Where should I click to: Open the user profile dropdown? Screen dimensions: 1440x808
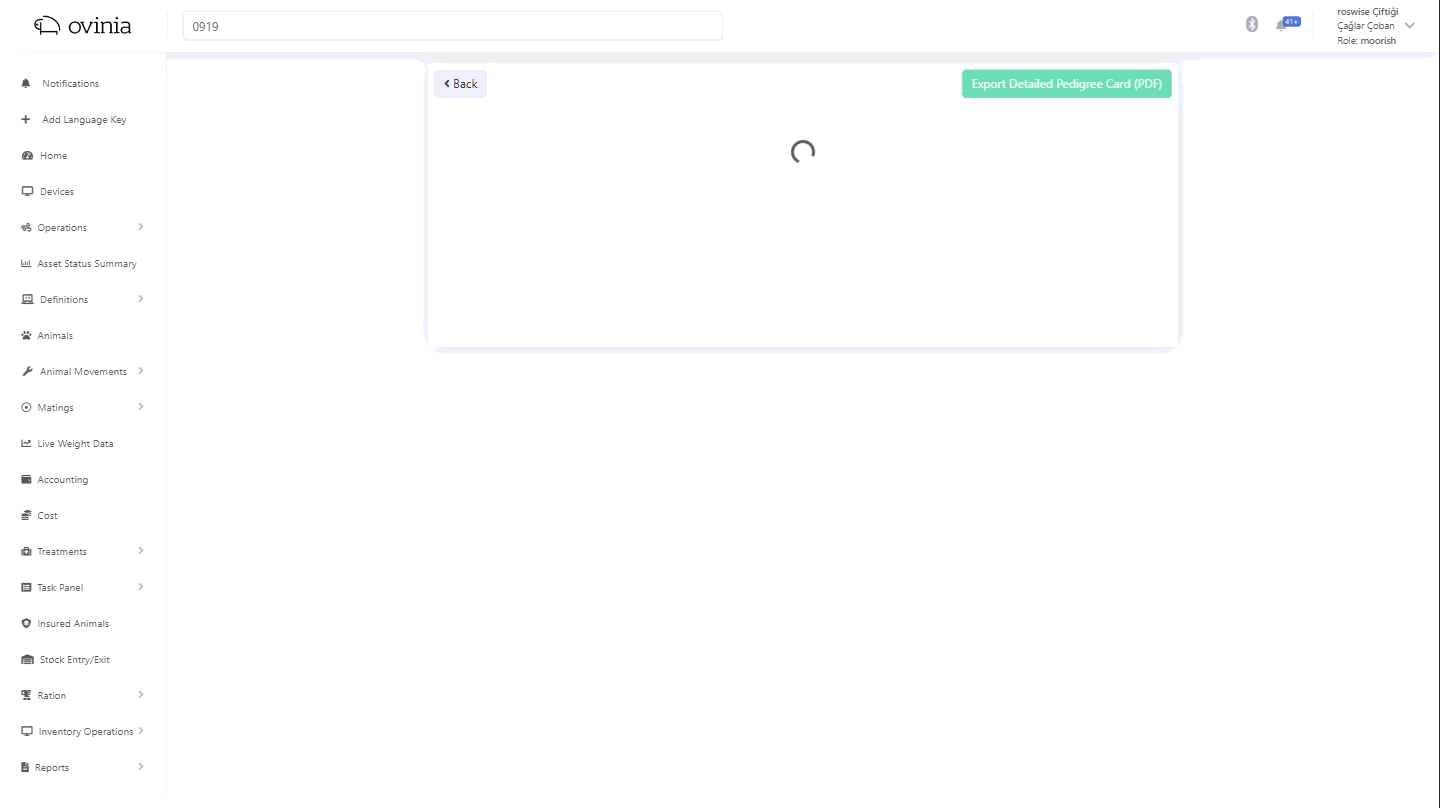click(x=1409, y=26)
